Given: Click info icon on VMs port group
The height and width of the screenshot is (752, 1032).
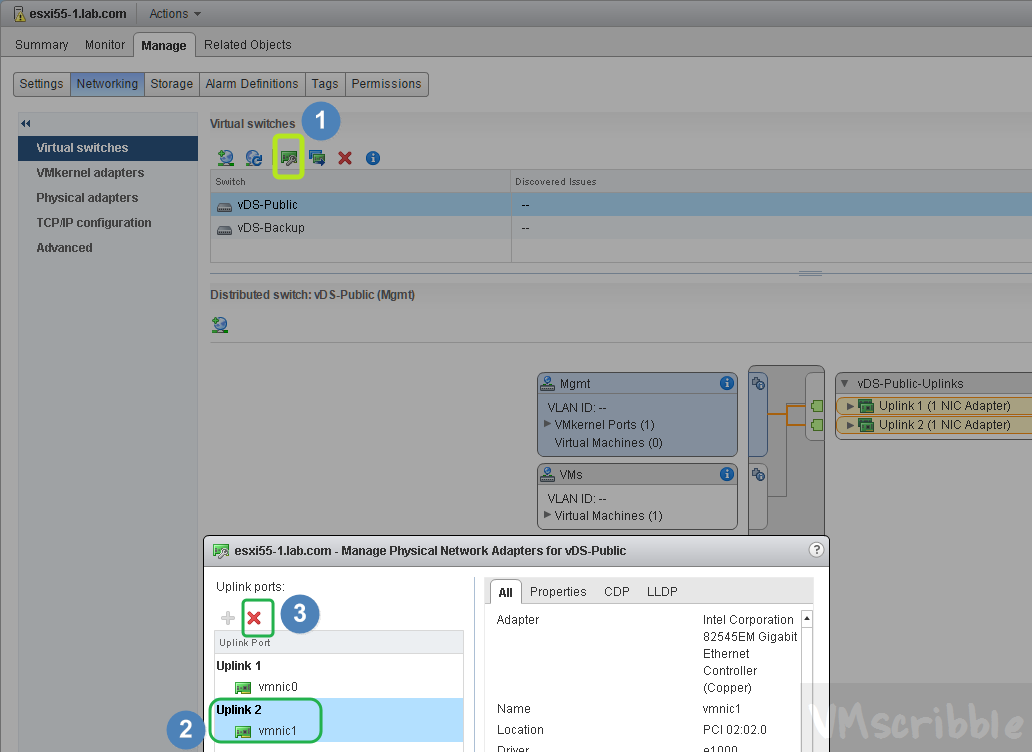Looking at the screenshot, I should pos(727,474).
